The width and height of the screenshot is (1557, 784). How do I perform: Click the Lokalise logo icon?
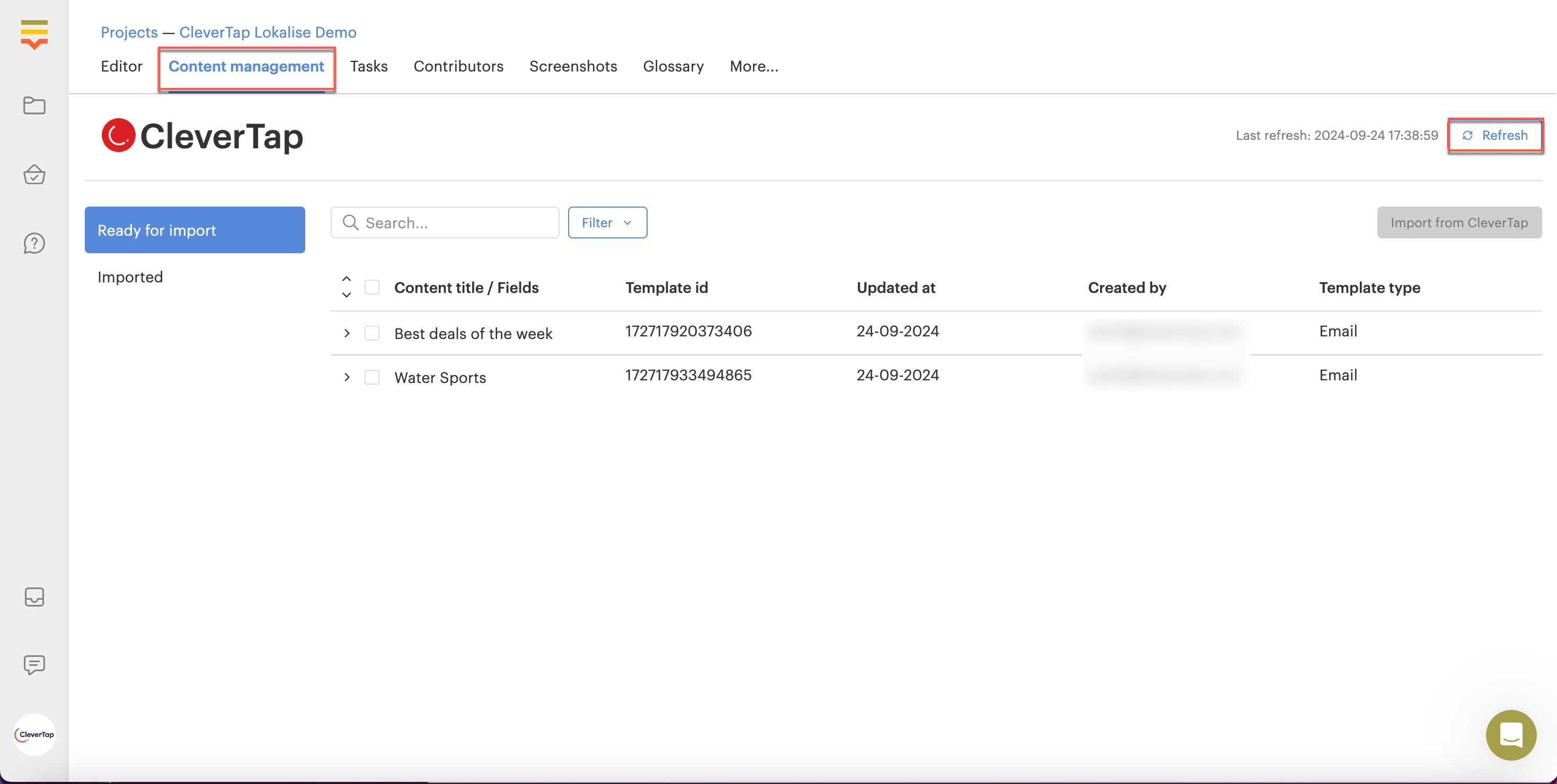34,34
